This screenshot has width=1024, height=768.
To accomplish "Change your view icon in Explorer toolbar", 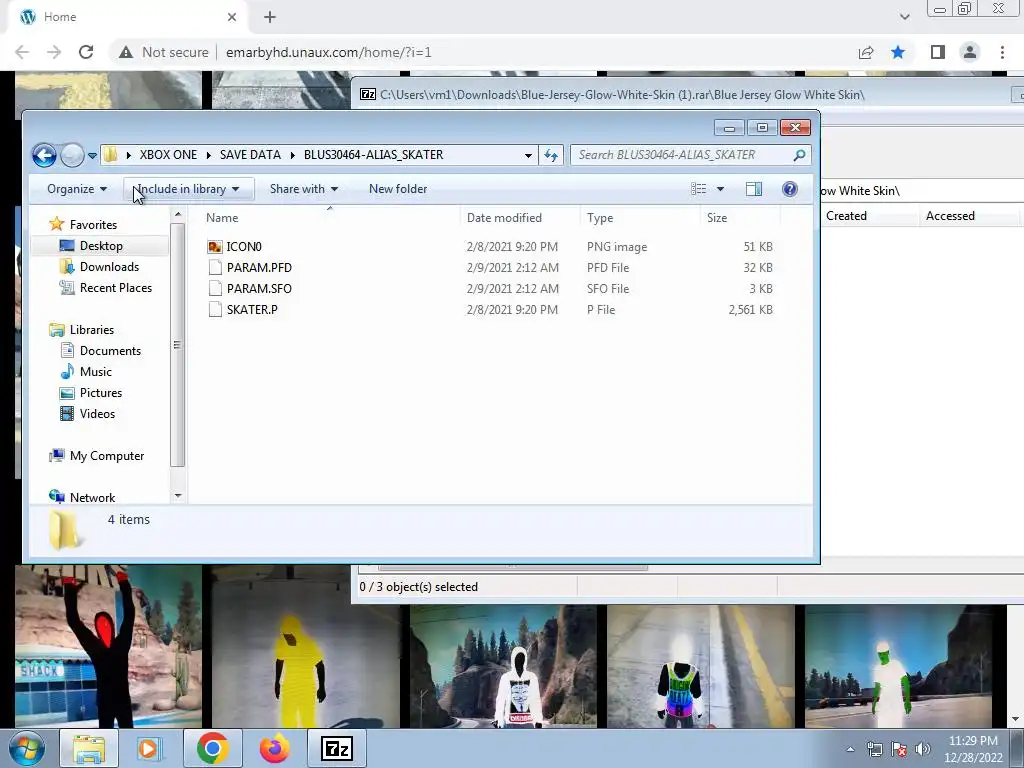I will tap(699, 189).
